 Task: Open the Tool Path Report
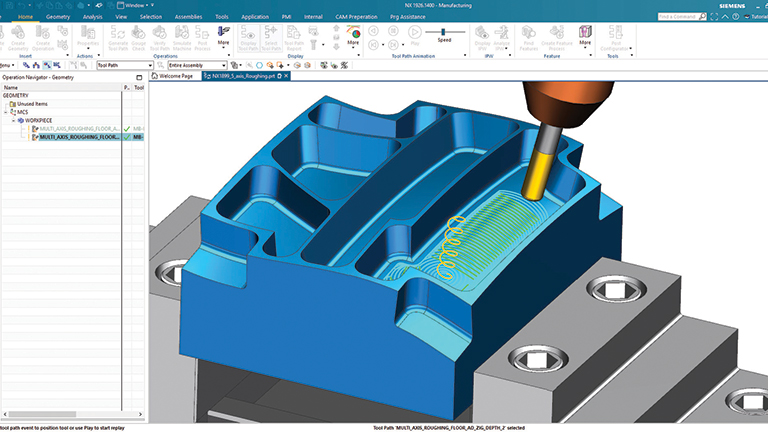point(294,38)
